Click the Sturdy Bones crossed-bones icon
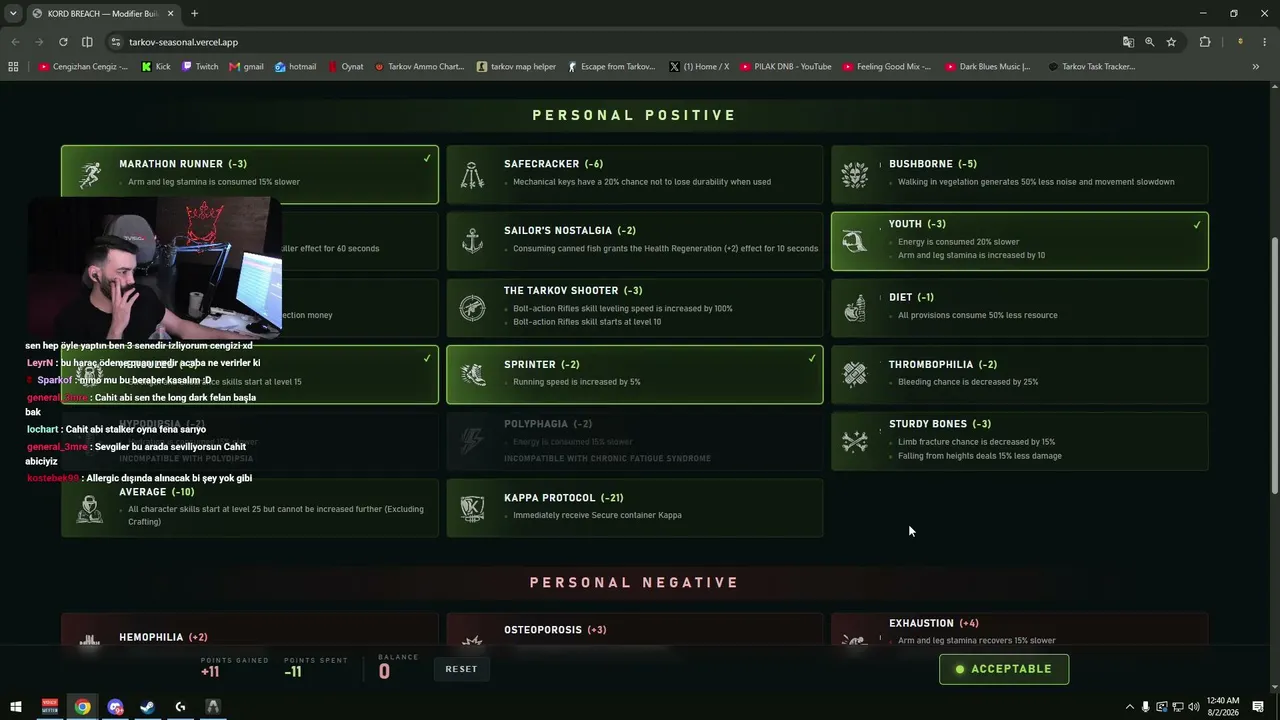 (855, 441)
